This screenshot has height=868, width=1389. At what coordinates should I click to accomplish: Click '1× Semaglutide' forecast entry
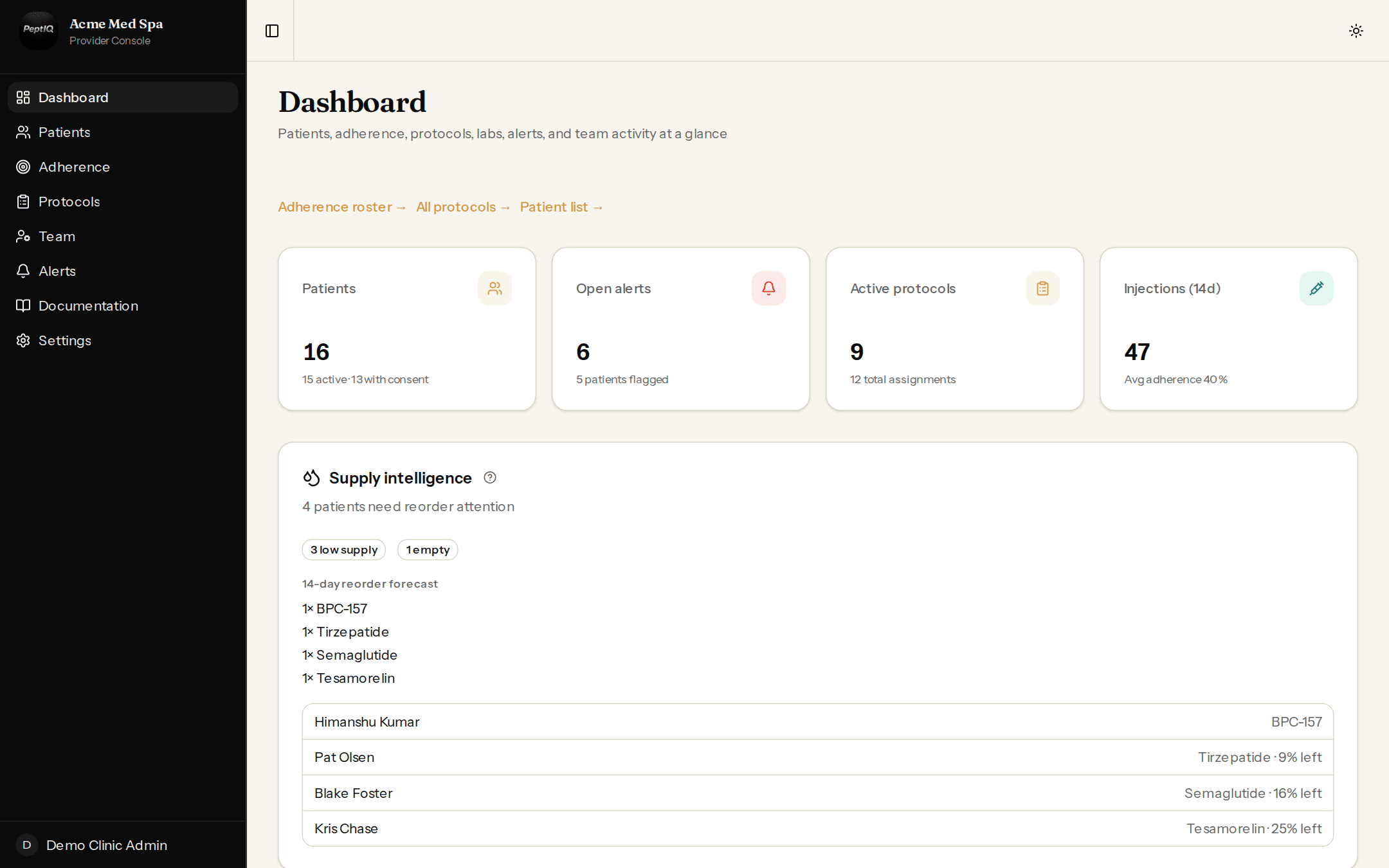(350, 655)
